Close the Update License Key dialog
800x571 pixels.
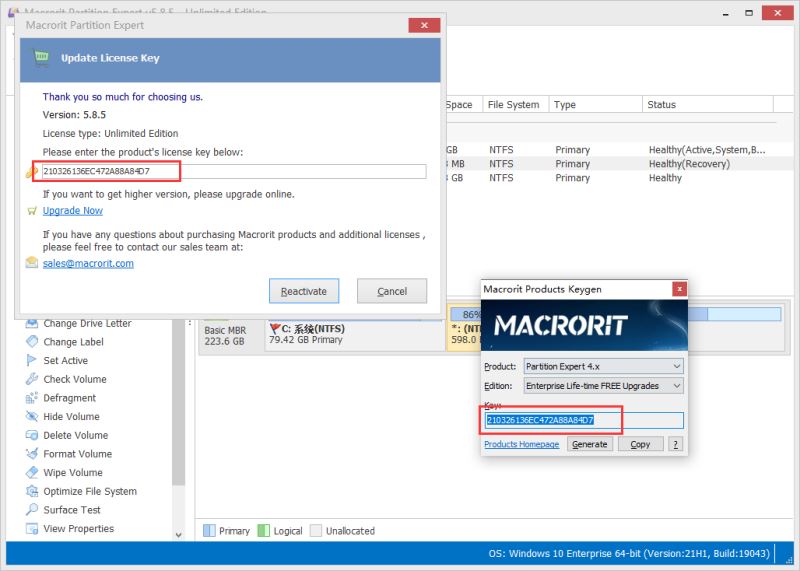[424, 25]
